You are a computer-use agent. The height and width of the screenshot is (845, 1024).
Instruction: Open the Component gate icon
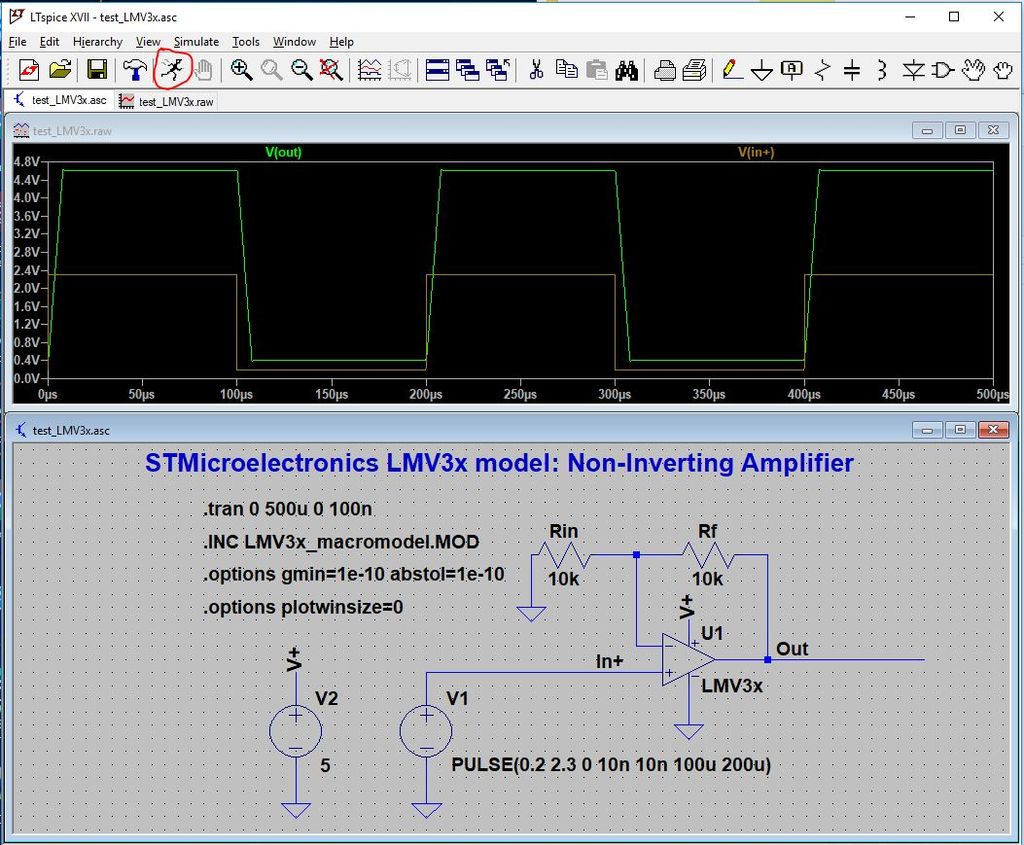[x=943, y=70]
